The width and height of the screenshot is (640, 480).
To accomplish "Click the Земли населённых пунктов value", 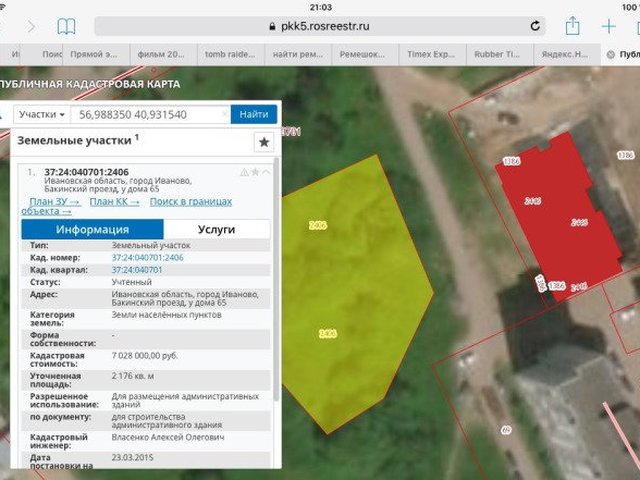I will click(x=167, y=315).
